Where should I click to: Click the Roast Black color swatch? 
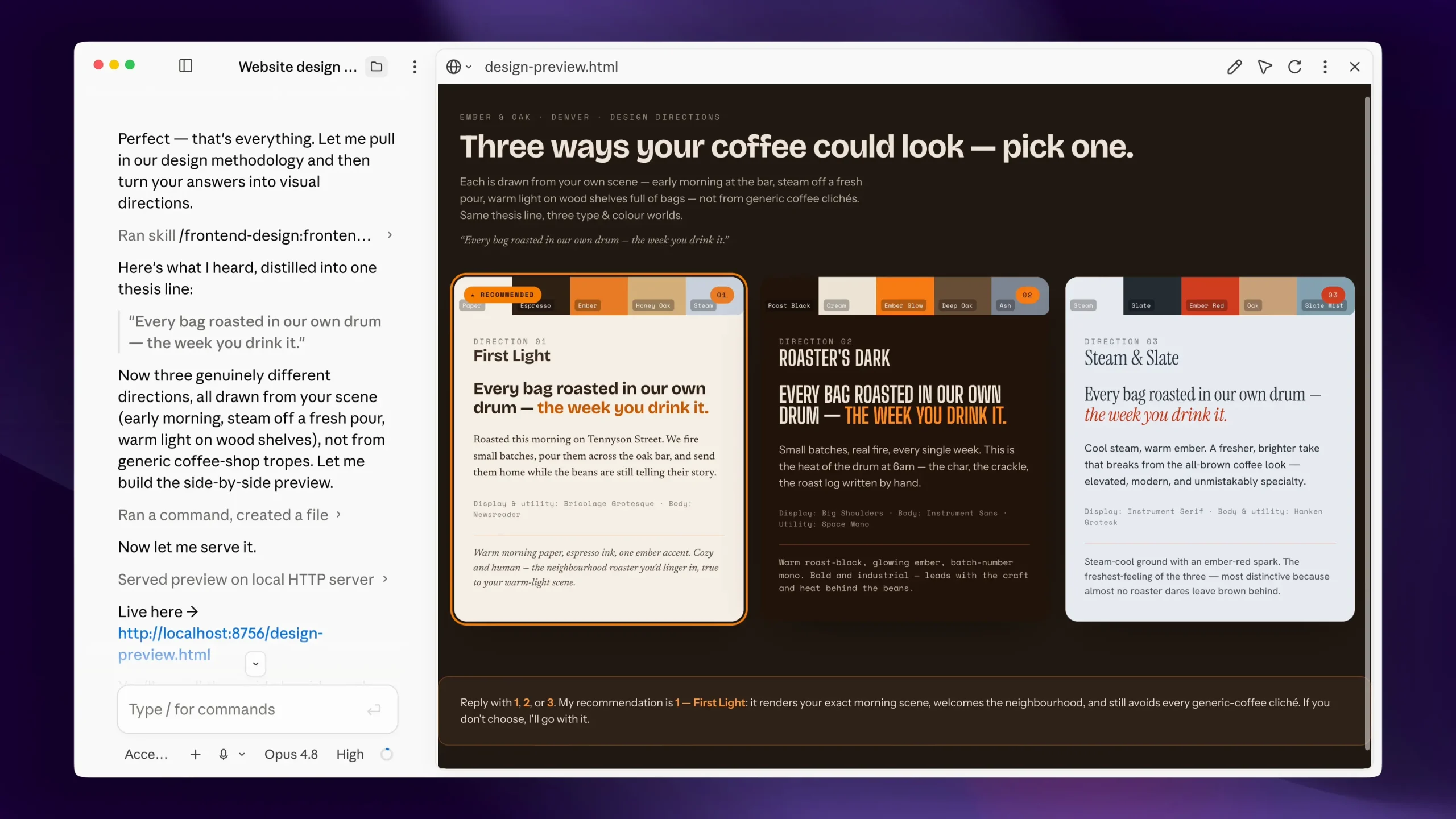(x=789, y=296)
